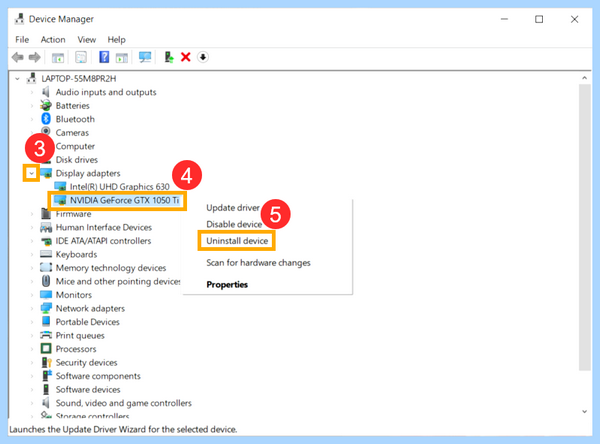Select the Disk drives label

pos(77,160)
